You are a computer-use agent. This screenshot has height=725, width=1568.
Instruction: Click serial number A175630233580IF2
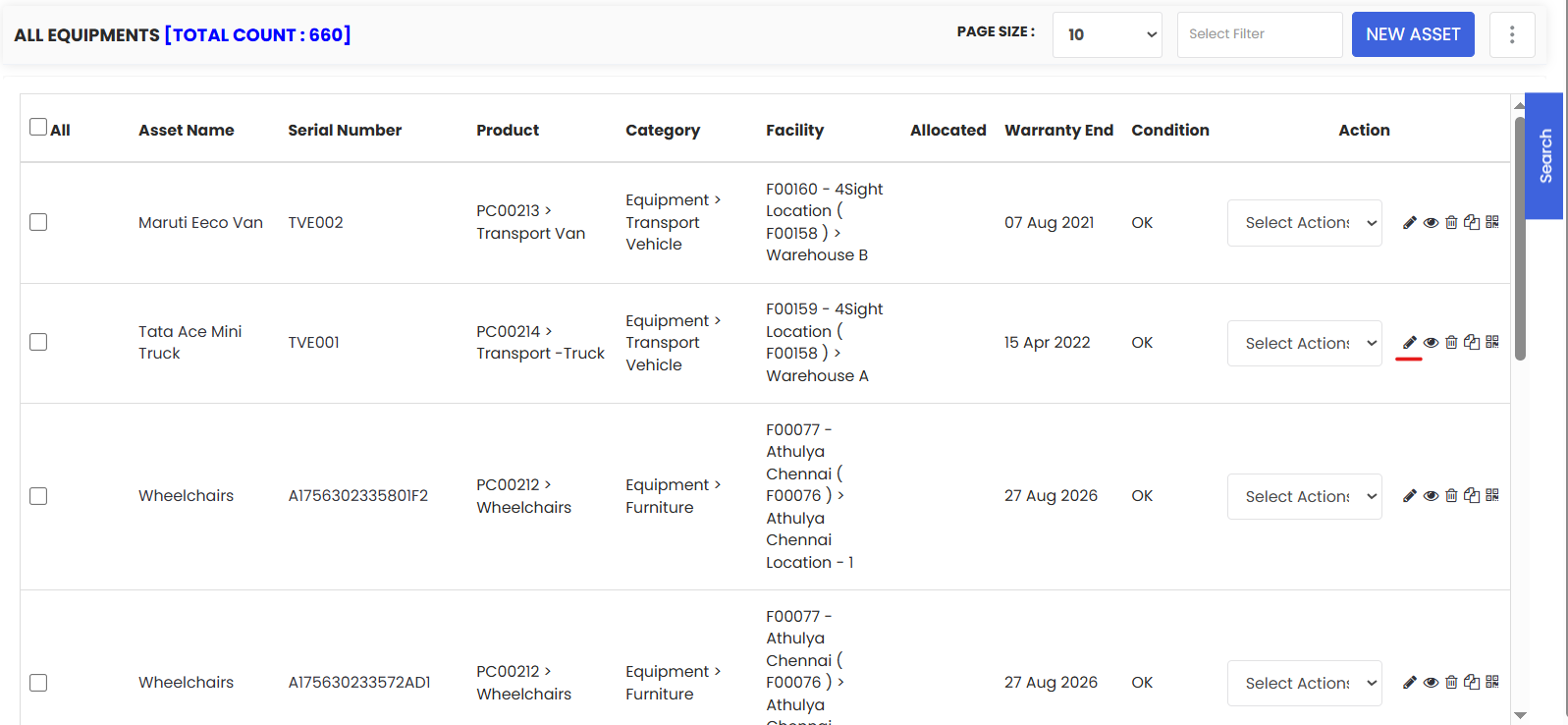(358, 496)
